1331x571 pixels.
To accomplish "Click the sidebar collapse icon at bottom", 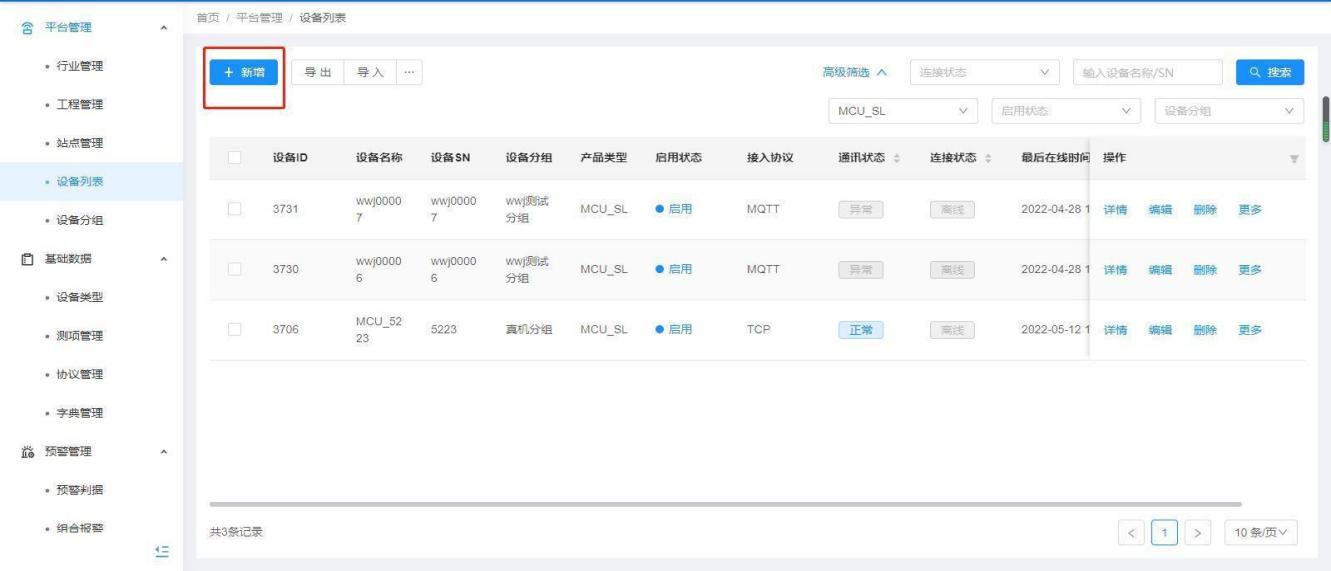I will point(163,551).
